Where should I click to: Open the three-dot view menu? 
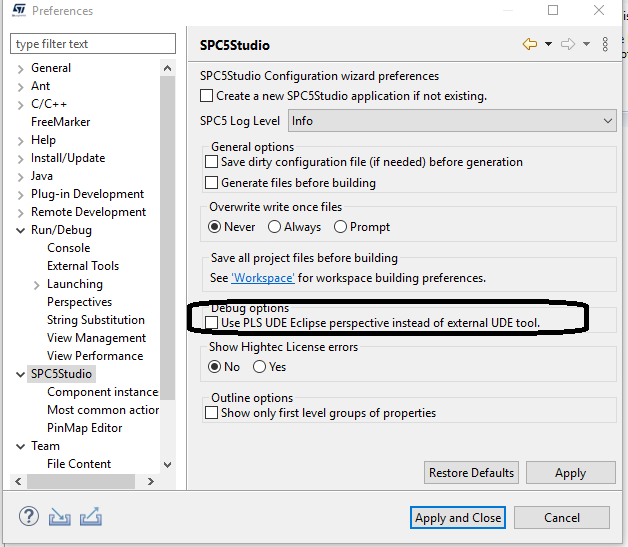(605, 44)
